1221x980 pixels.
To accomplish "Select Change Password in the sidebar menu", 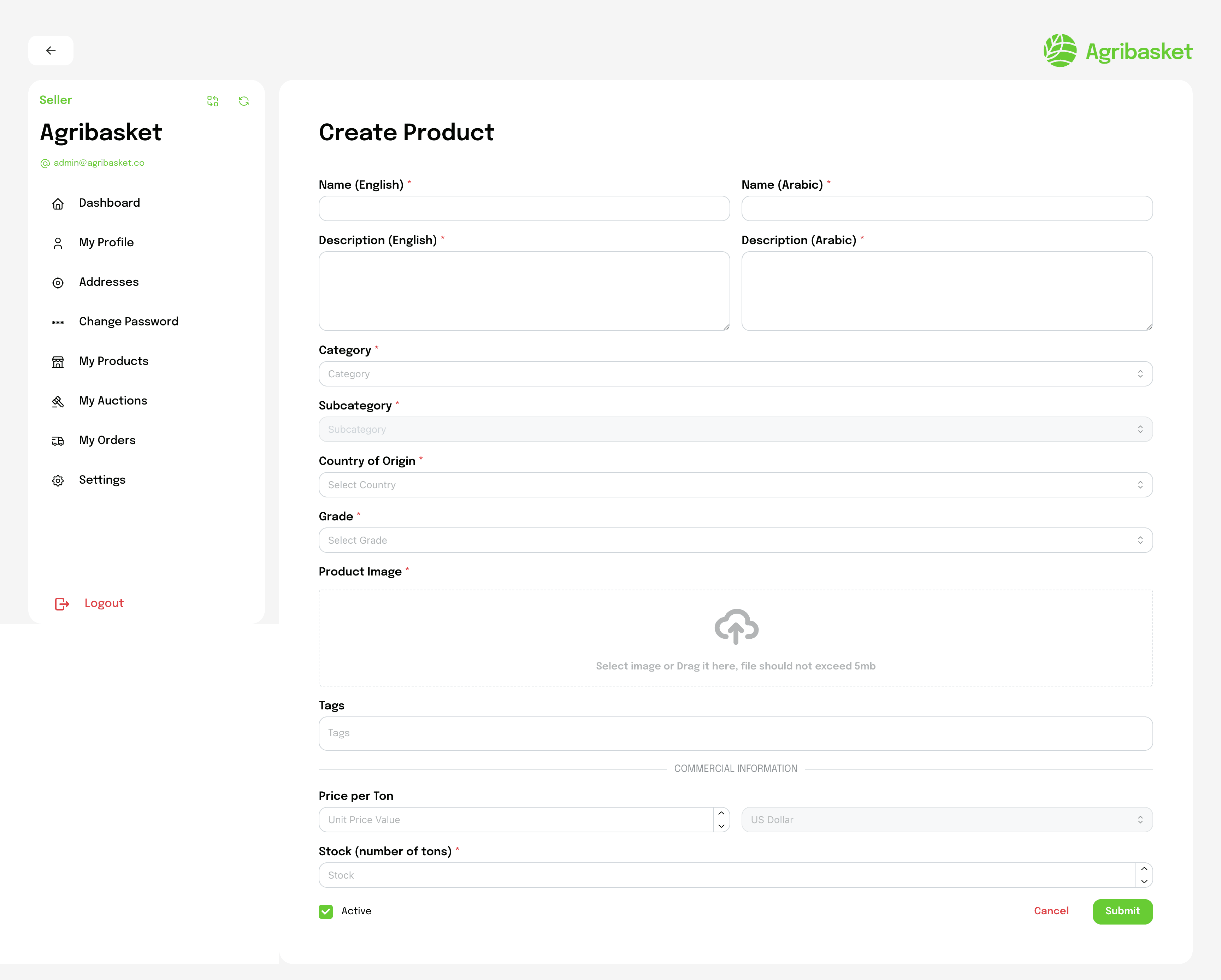I will (x=128, y=321).
